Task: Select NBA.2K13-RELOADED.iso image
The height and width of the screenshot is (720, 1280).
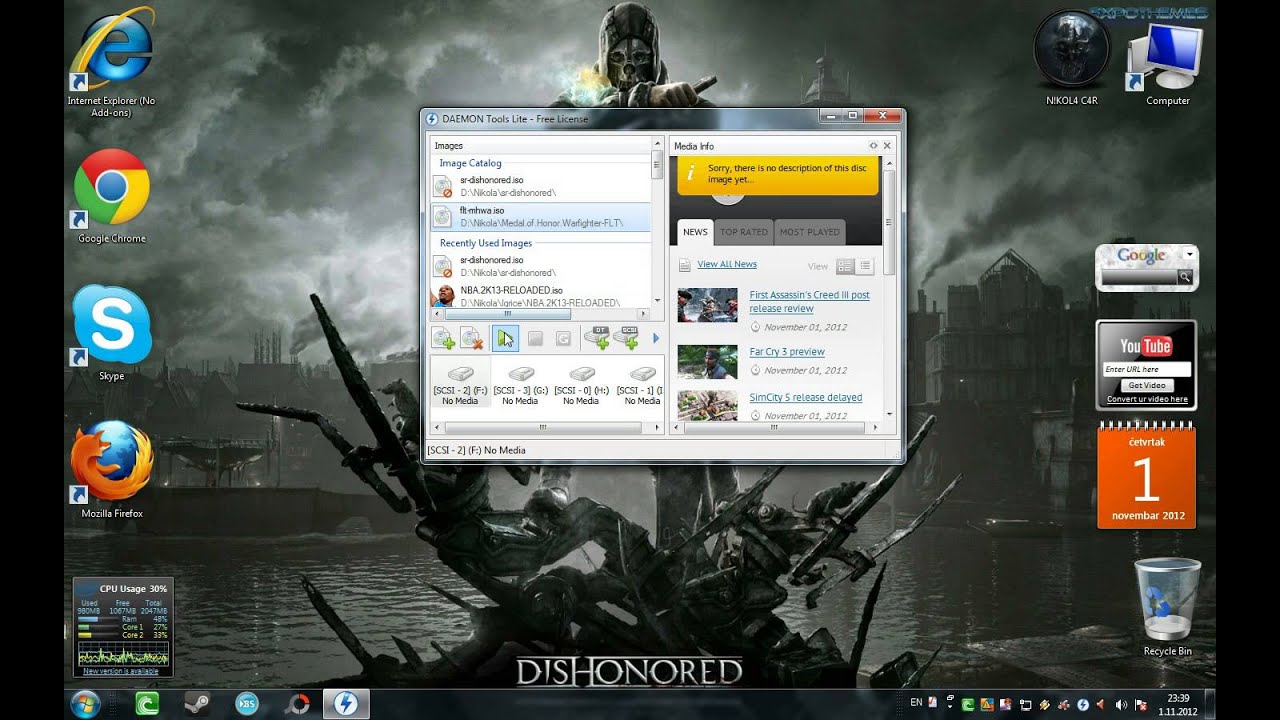Action: click(x=540, y=296)
